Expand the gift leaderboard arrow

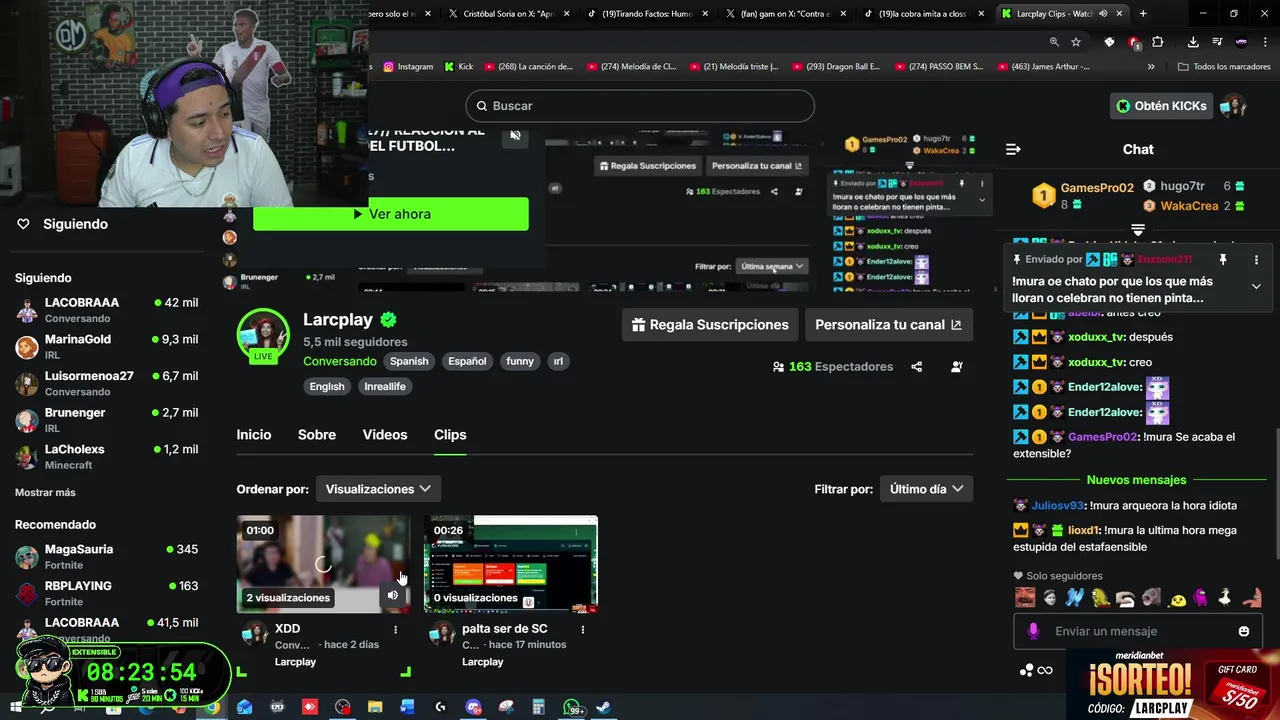[1137, 230]
